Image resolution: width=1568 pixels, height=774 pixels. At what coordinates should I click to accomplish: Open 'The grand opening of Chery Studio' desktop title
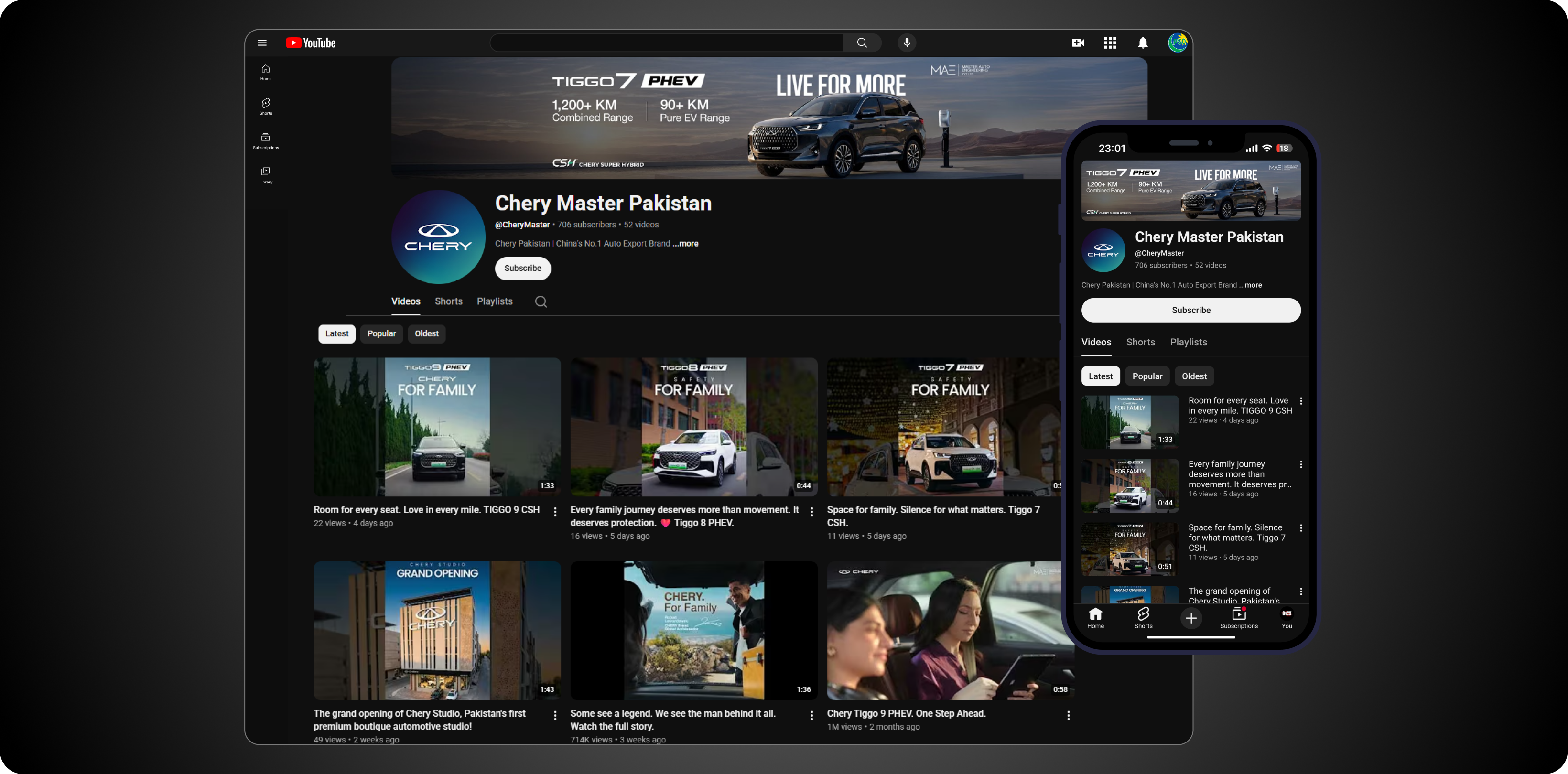[420, 720]
